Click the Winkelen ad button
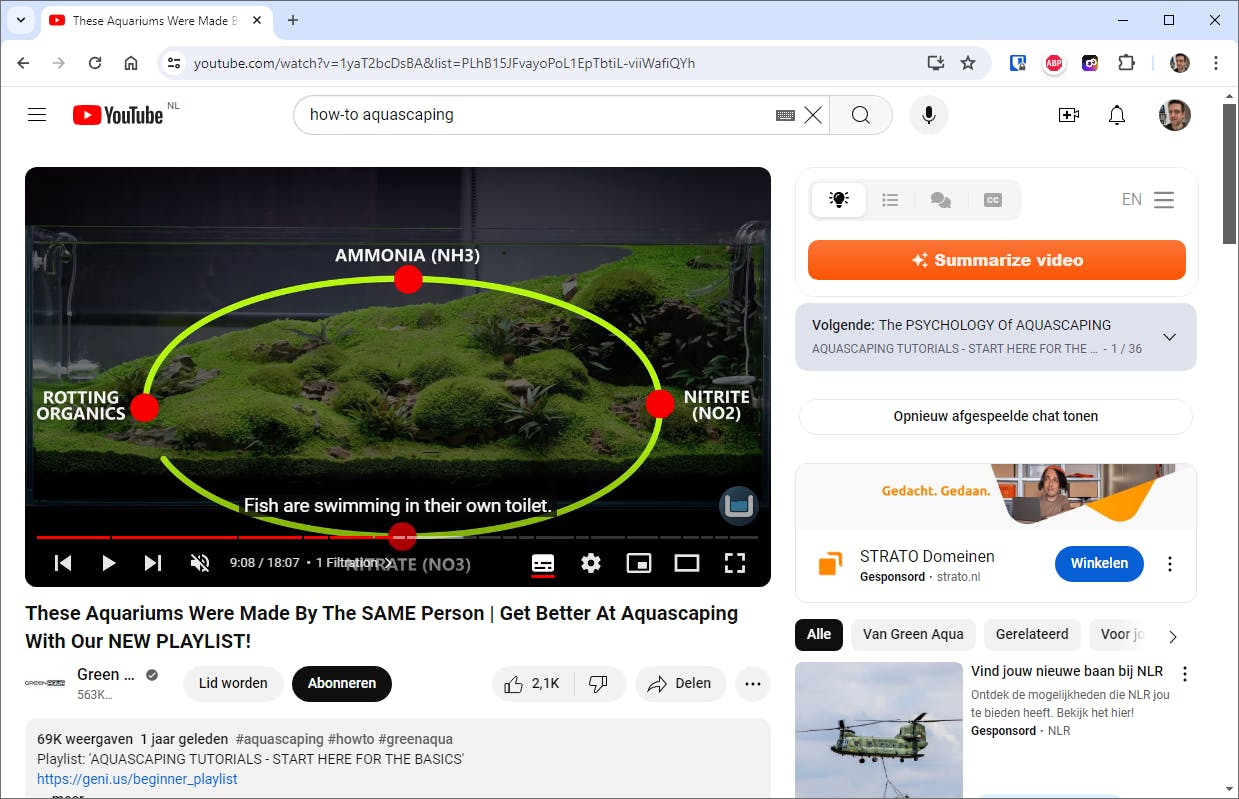This screenshot has height=799, width=1239. tap(1099, 563)
